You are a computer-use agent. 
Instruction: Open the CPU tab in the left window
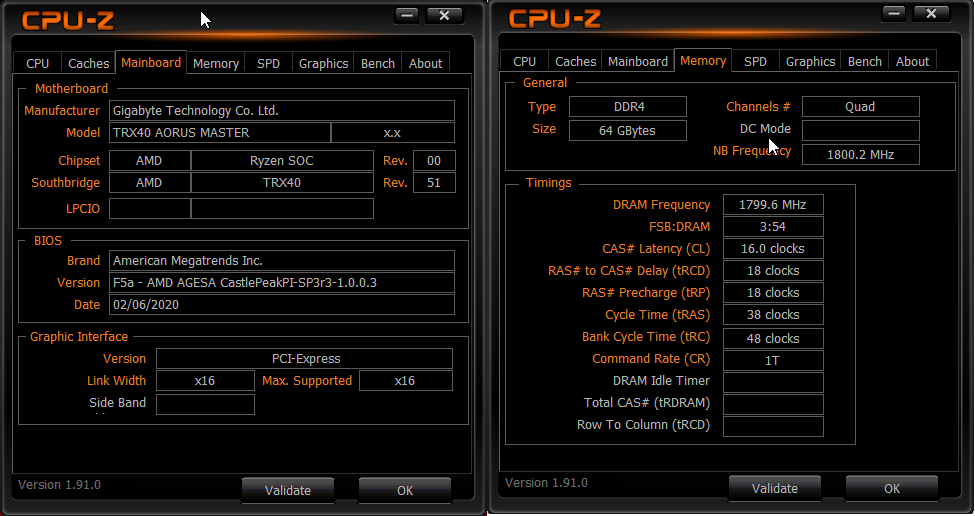click(x=37, y=63)
